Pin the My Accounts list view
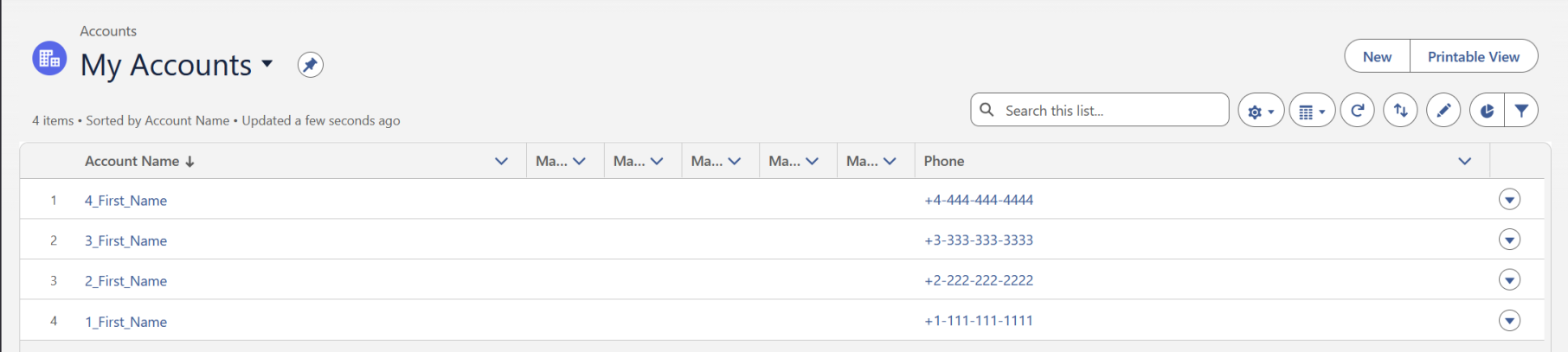This screenshot has height=352, width=1568. pyautogui.click(x=311, y=65)
